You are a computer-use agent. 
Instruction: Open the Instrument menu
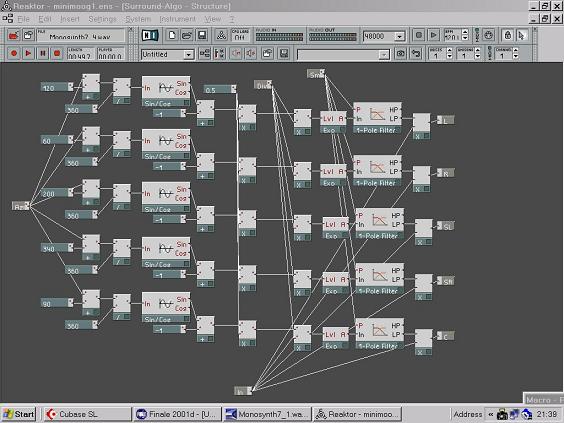[x=177, y=19]
